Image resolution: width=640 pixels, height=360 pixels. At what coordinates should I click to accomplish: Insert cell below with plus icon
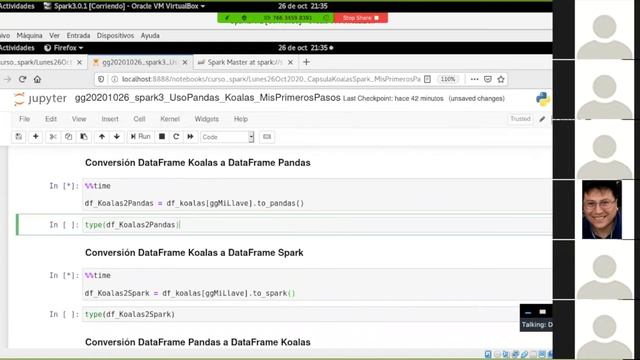click(36, 137)
